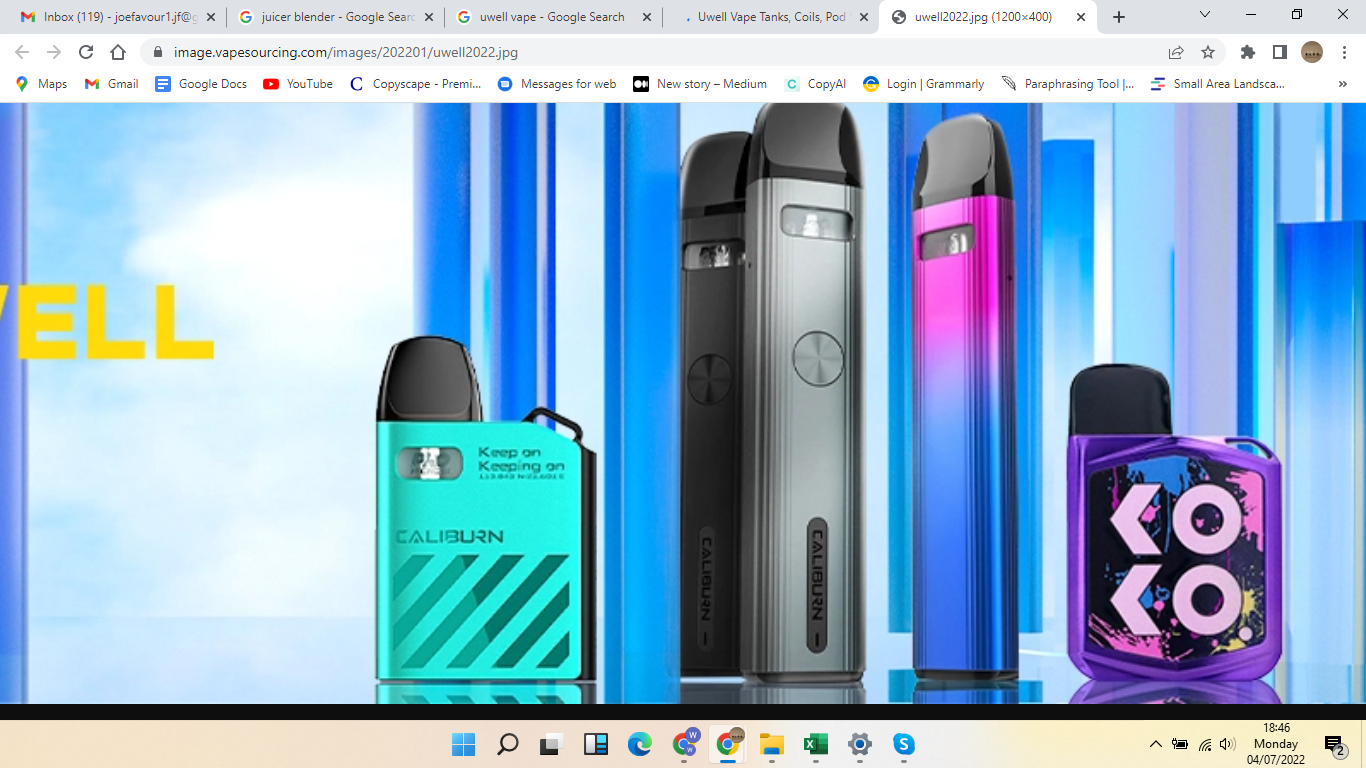1366x768 pixels.
Task: Open File Explorer from the taskbar
Action: point(771,744)
